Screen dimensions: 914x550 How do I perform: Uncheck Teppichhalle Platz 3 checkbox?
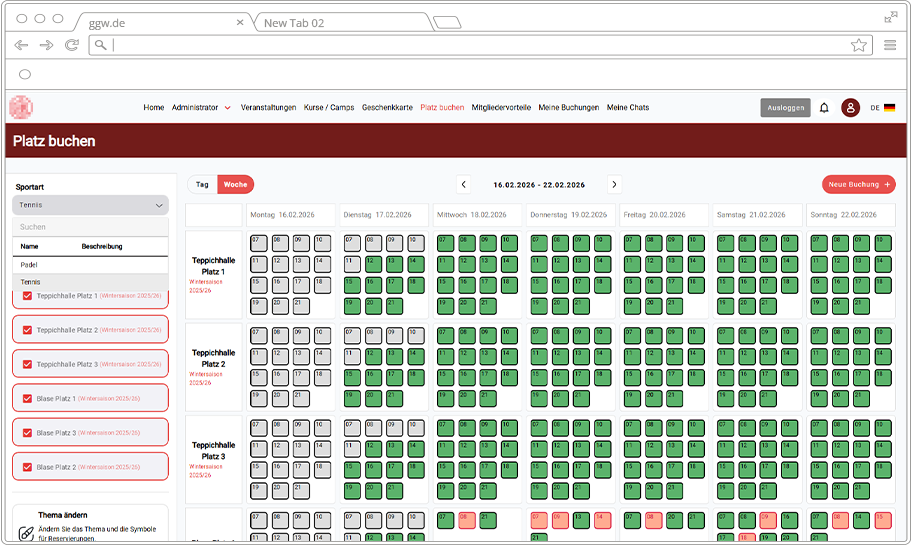[27, 365]
